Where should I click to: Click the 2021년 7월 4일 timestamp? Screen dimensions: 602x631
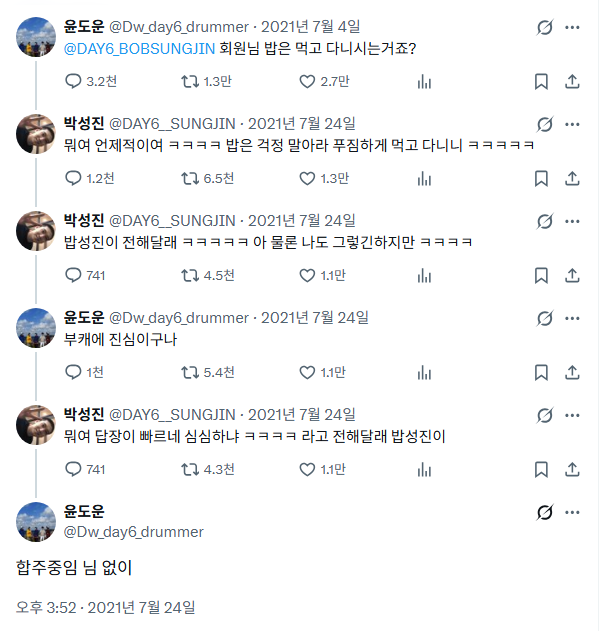[x=311, y=27]
